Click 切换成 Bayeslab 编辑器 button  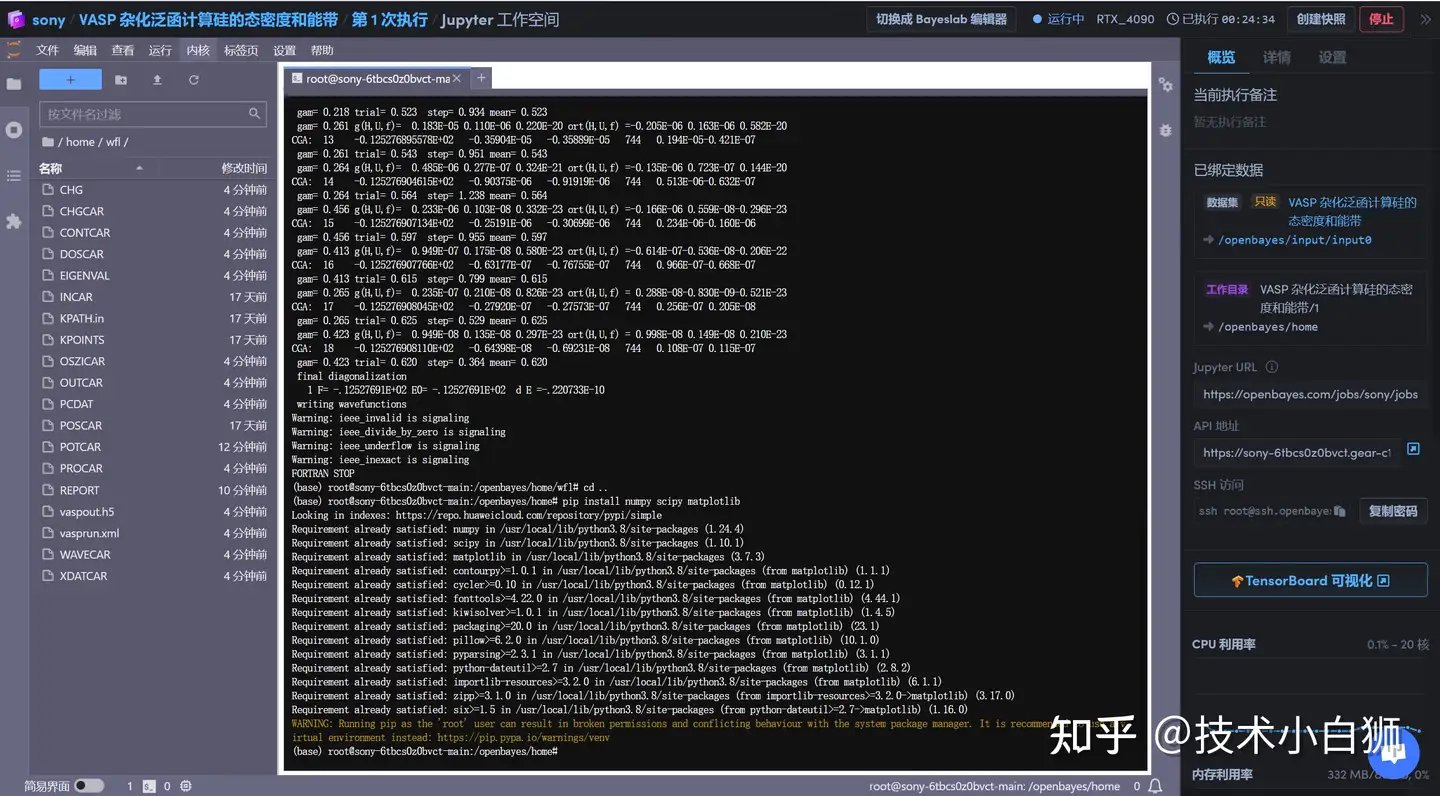[941, 19]
